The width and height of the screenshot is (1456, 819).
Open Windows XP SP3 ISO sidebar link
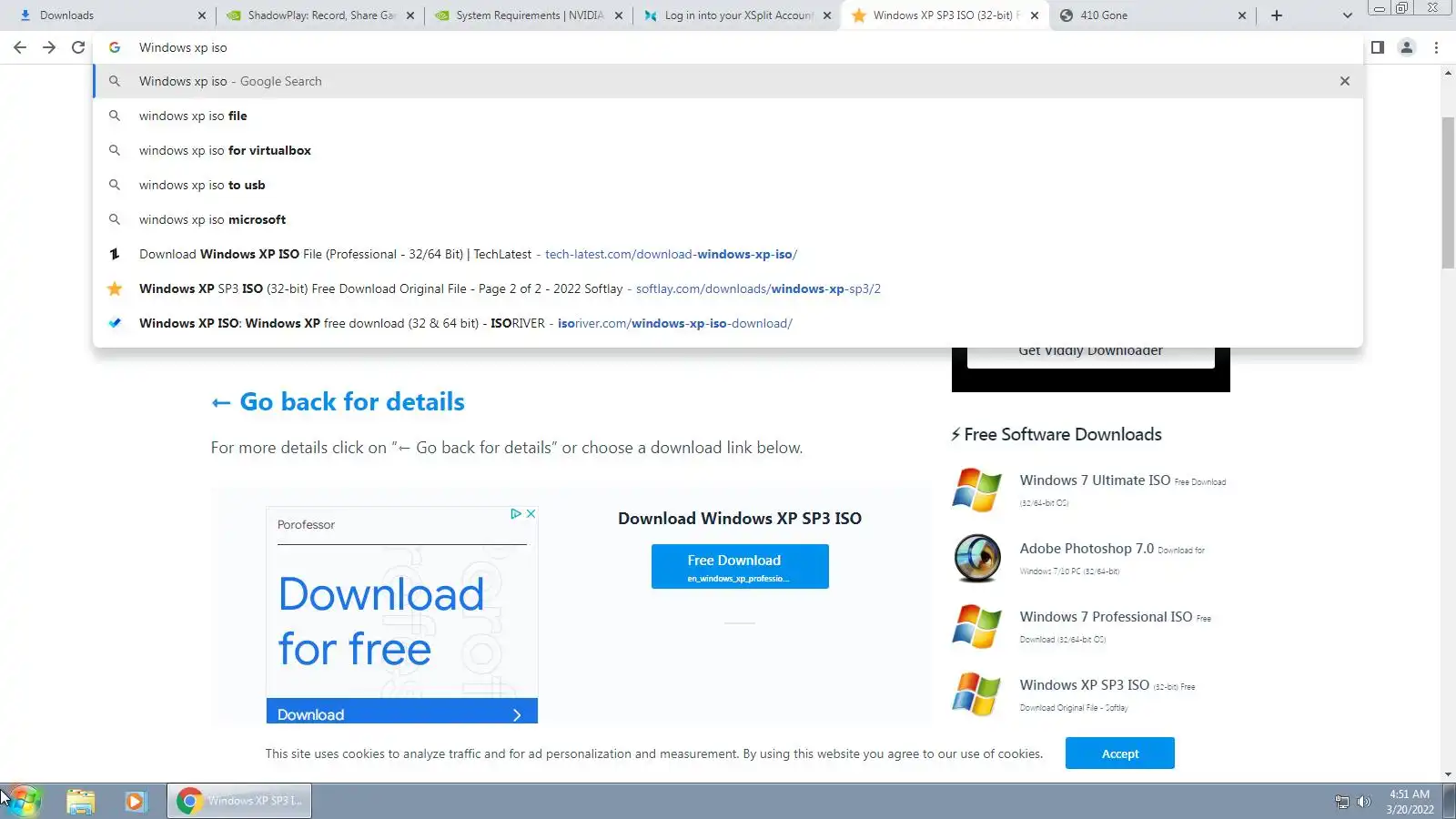click(1085, 685)
